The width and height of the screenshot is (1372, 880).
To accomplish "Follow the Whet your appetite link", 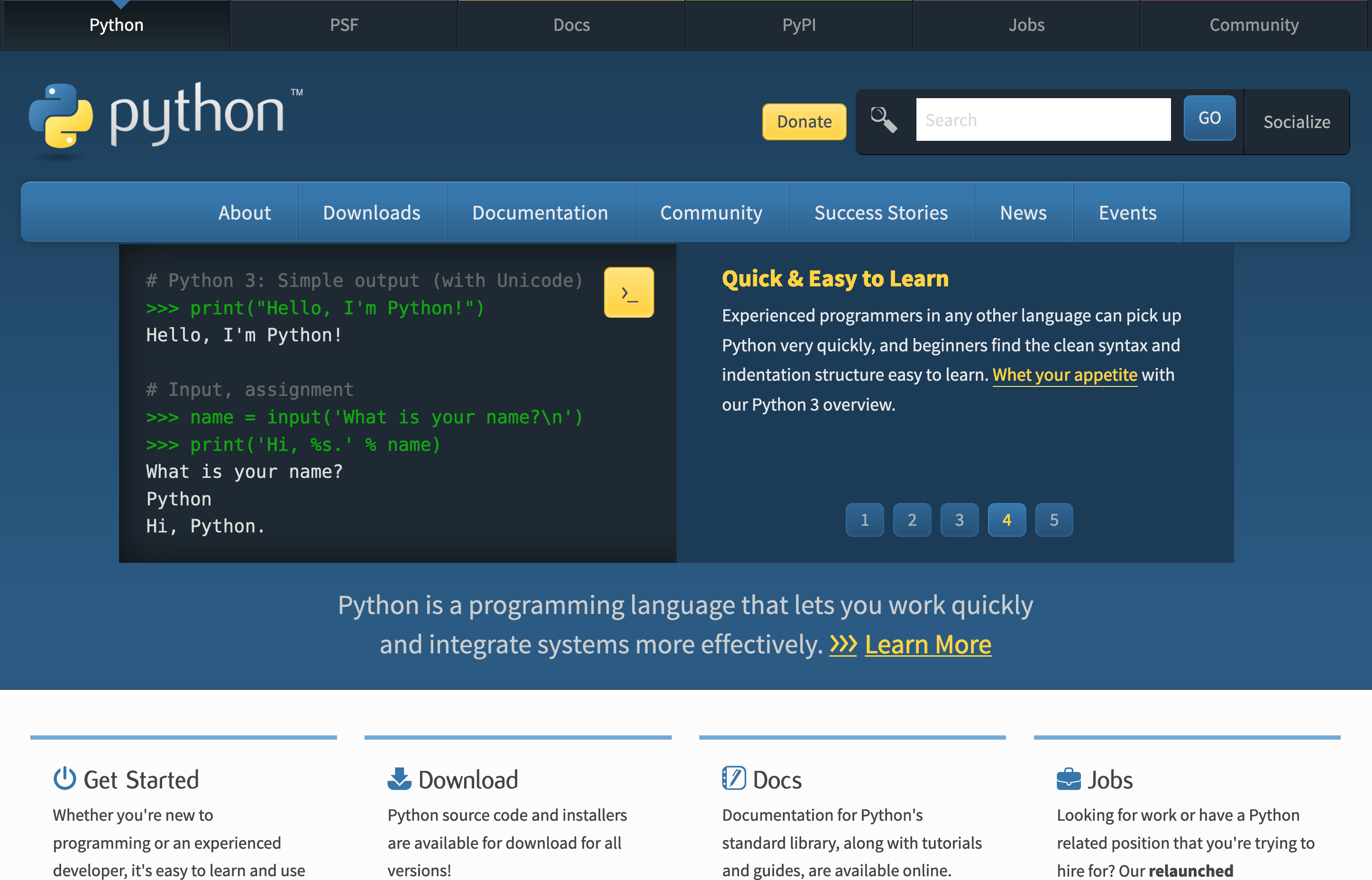I will pyautogui.click(x=1065, y=375).
